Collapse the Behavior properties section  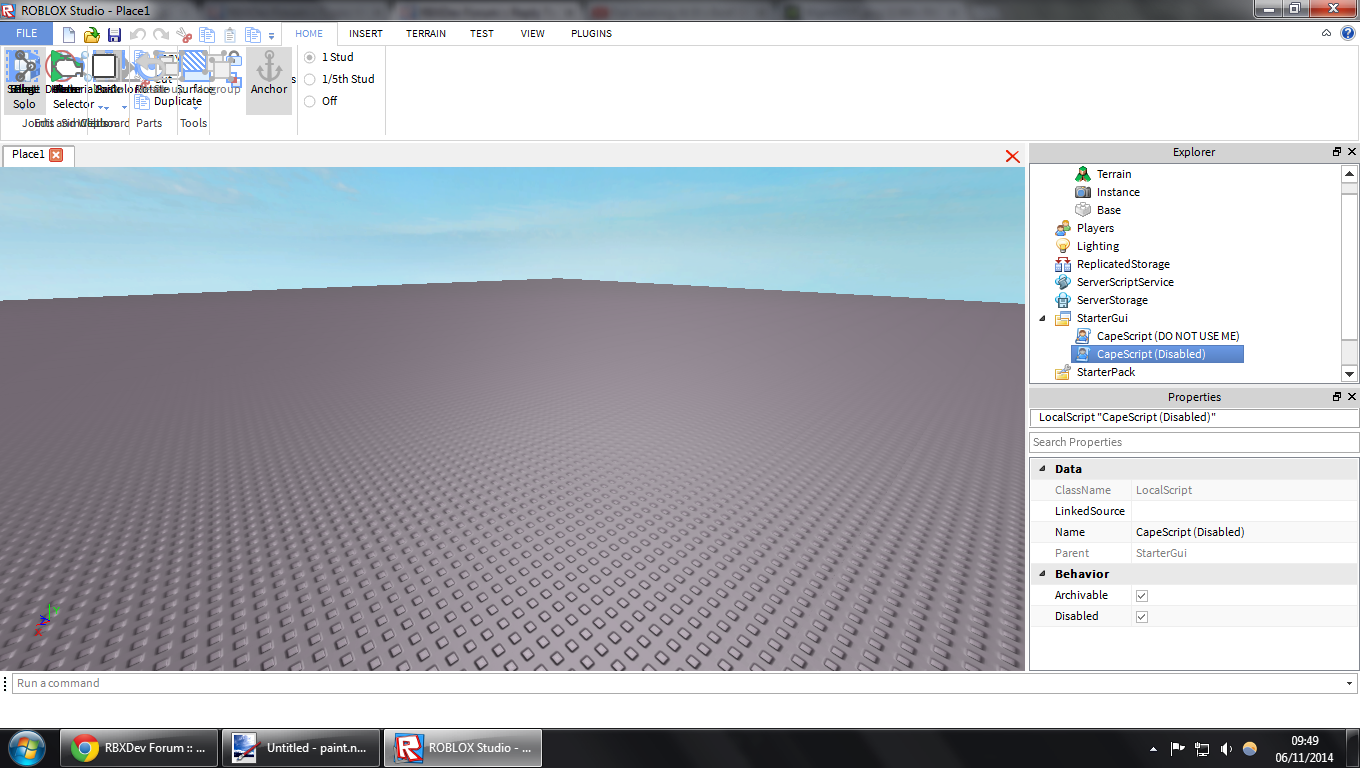tap(1043, 574)
